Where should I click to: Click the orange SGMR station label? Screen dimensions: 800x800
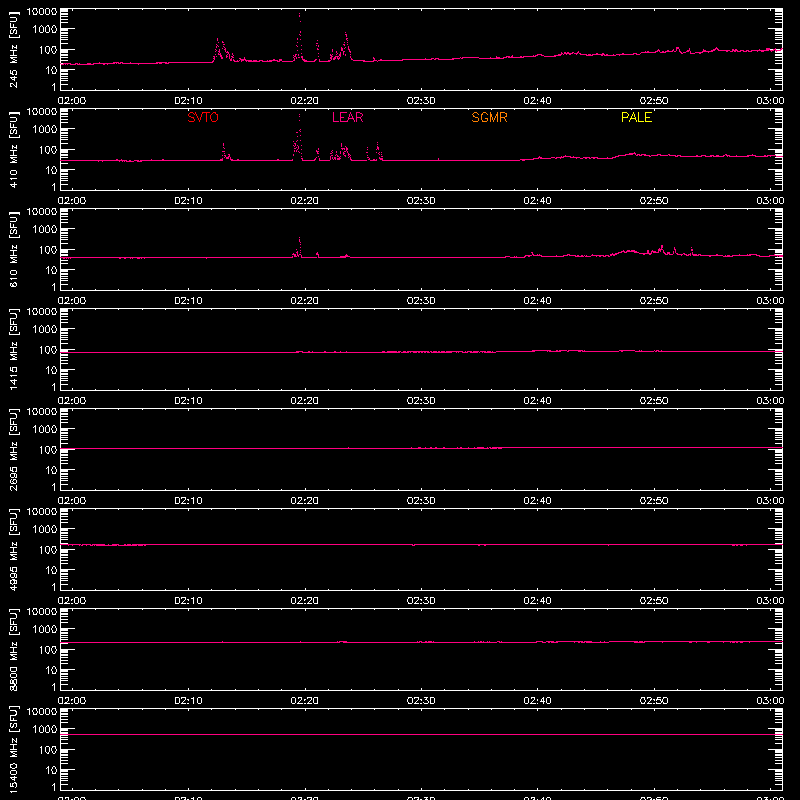[x=489, y=117]
